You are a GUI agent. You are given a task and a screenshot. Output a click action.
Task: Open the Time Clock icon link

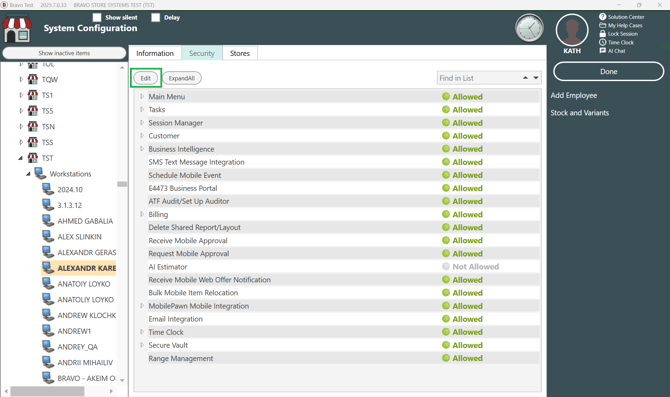(x=602, y=42)
